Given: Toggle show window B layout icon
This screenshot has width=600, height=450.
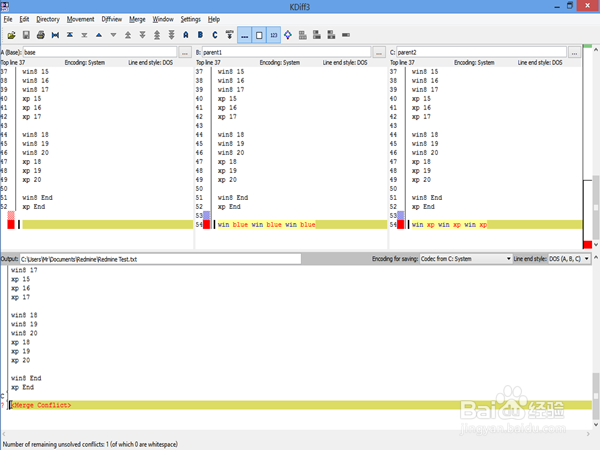Looking at the screenshot, I should (331, 35).
